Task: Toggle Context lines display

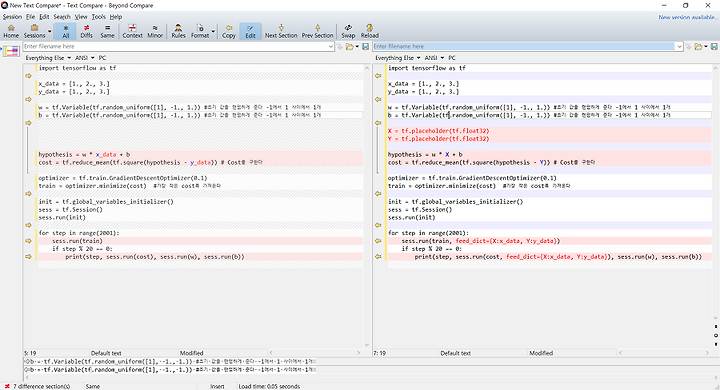Action: (x=132, y=31)
